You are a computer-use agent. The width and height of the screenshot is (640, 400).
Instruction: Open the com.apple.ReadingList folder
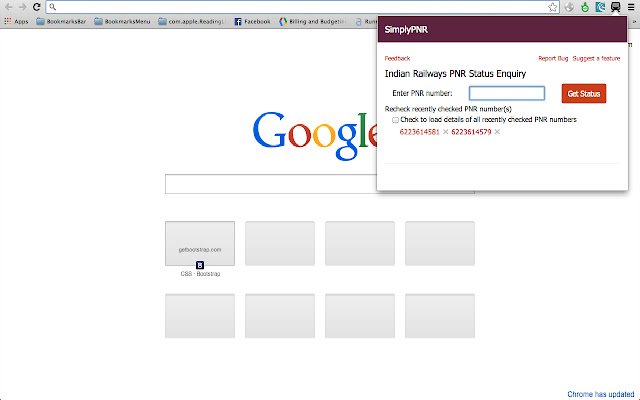pyautogui.click(x=191, y=21)
